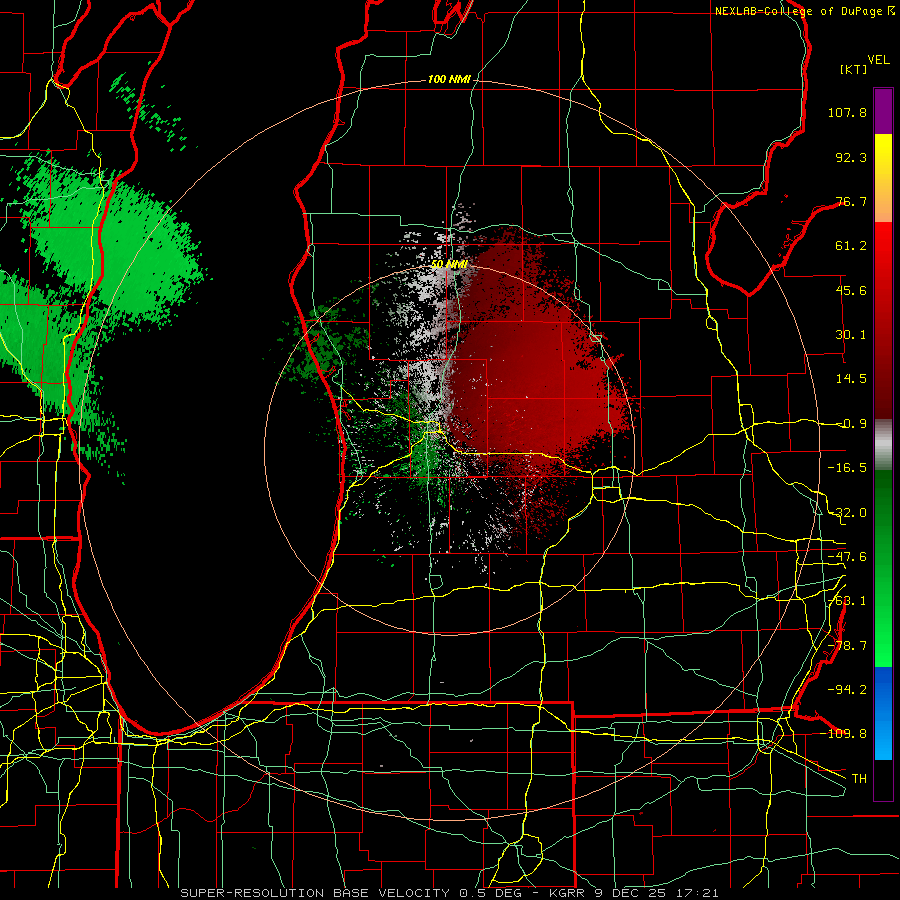Image resolution: width=900 pixels, height=900 pixels.
Task: Select the -78.7 velocity scale value
Action: tap(847, 646)
